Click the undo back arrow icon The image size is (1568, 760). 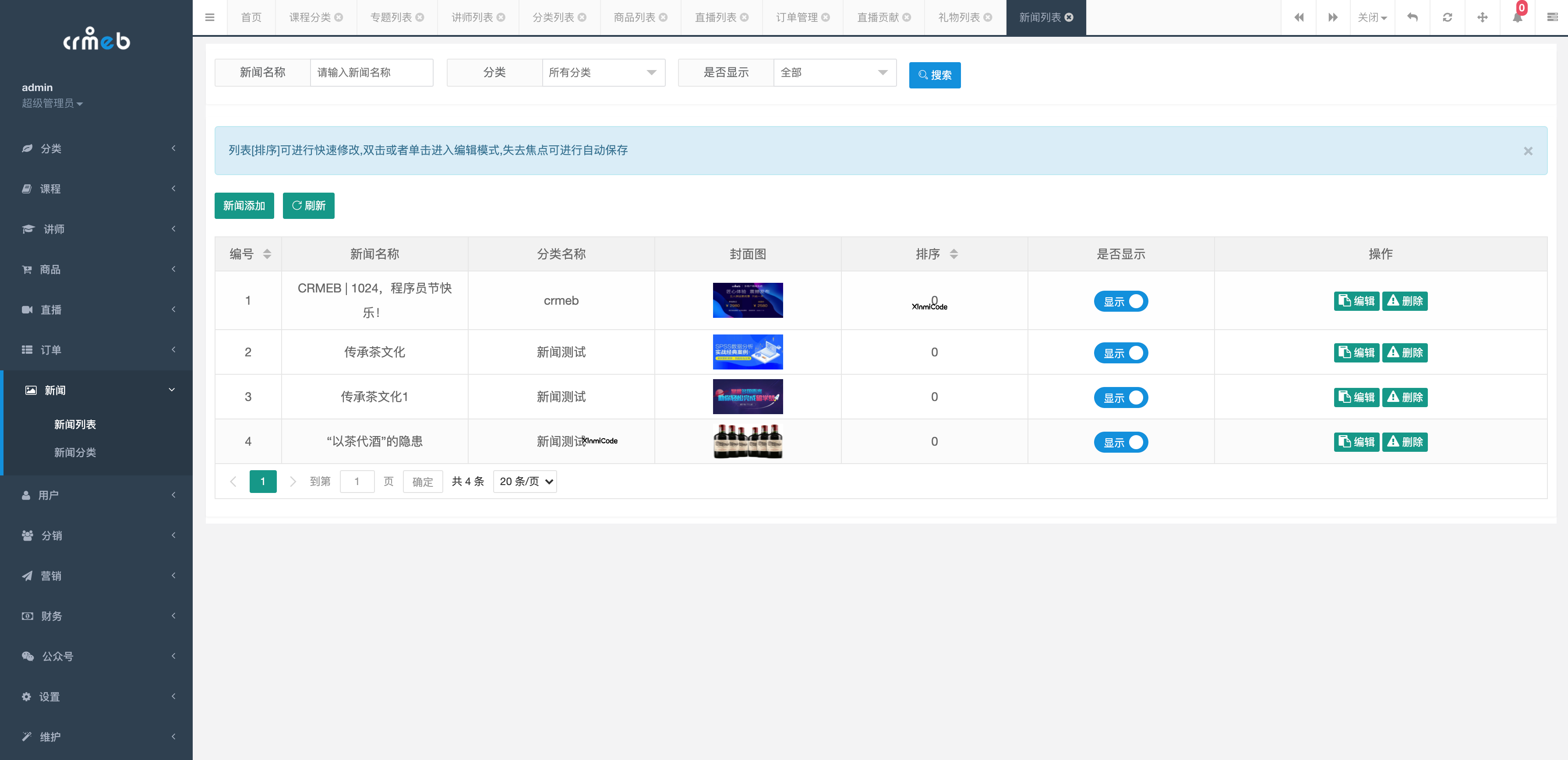1412,17
